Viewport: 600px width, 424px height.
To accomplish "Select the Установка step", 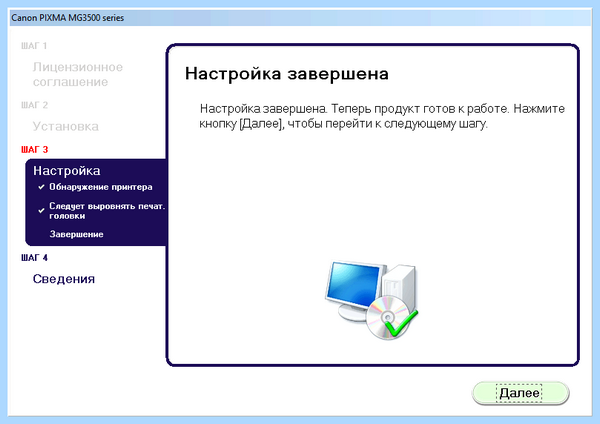I will tap(65, 126).
